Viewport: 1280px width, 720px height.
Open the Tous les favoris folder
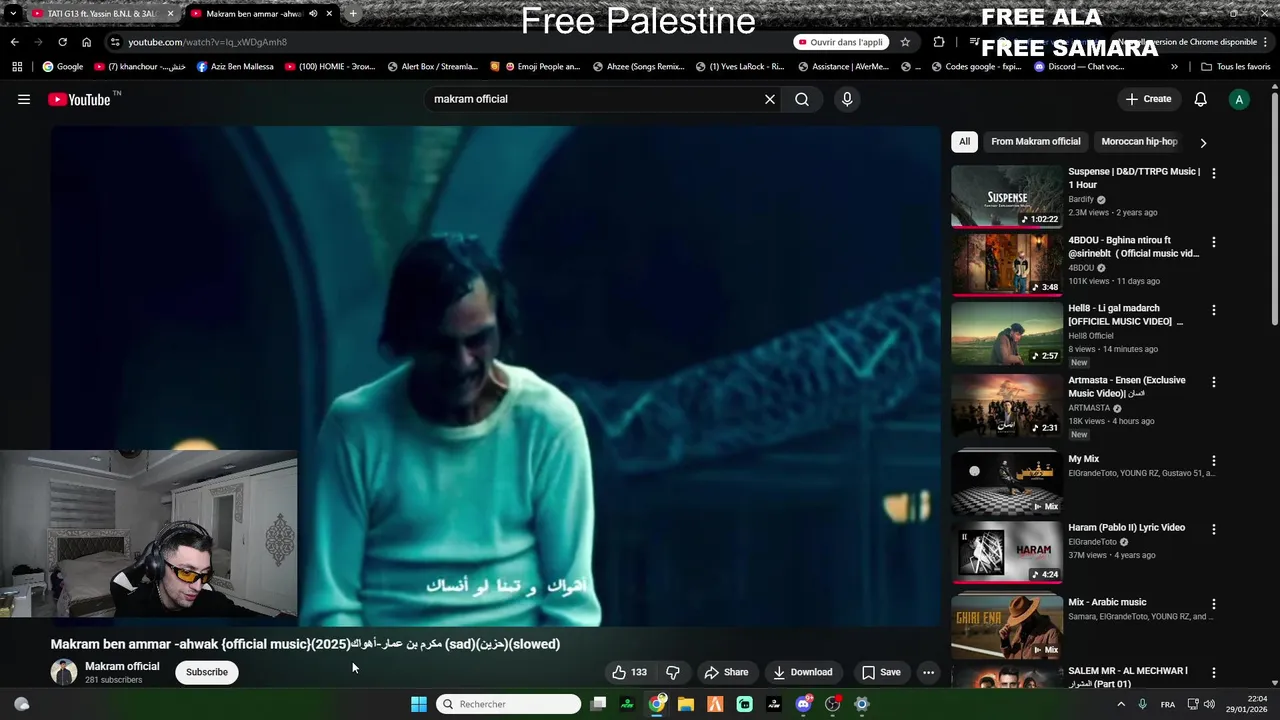point(1236,67)
